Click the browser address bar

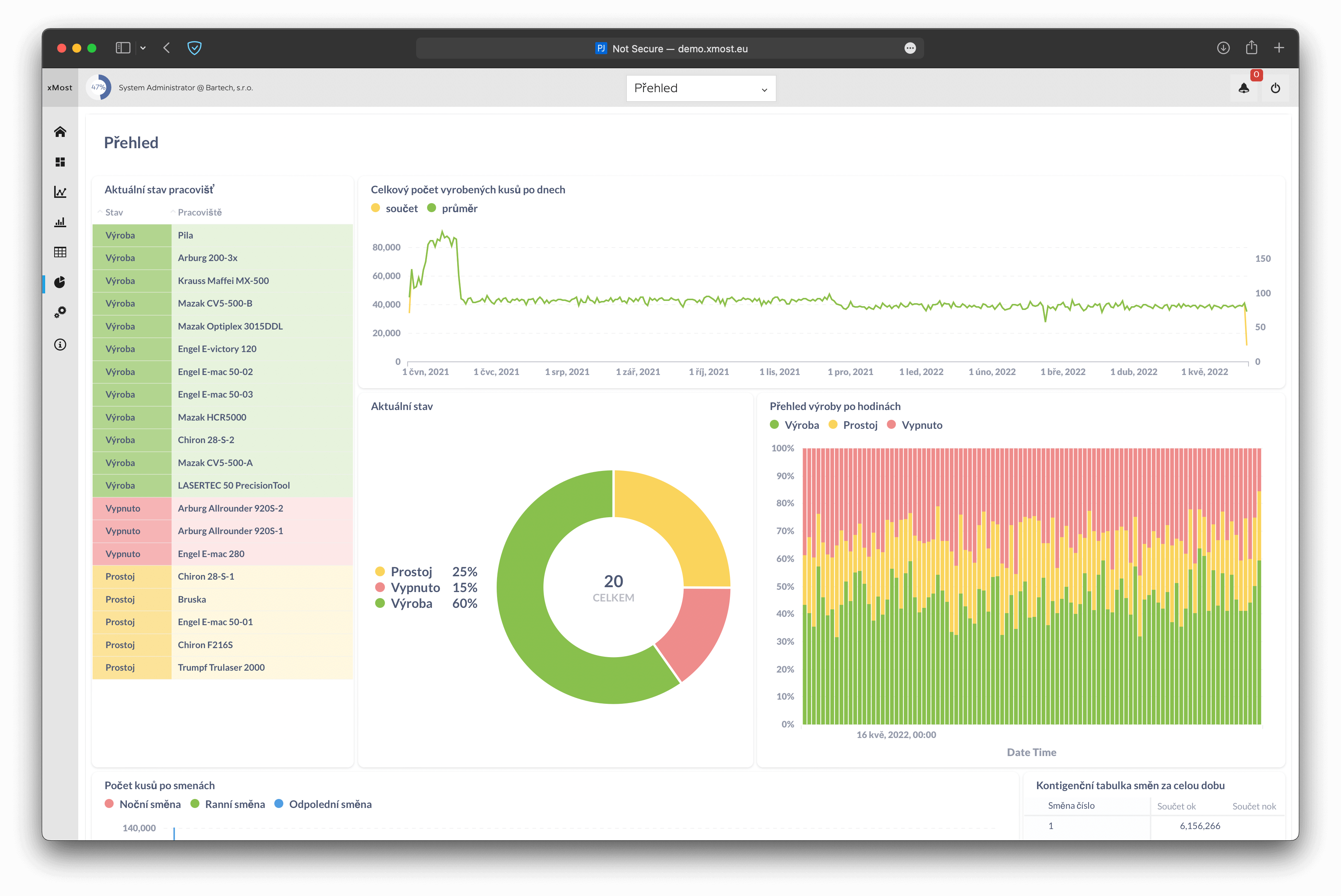point(670,49)
